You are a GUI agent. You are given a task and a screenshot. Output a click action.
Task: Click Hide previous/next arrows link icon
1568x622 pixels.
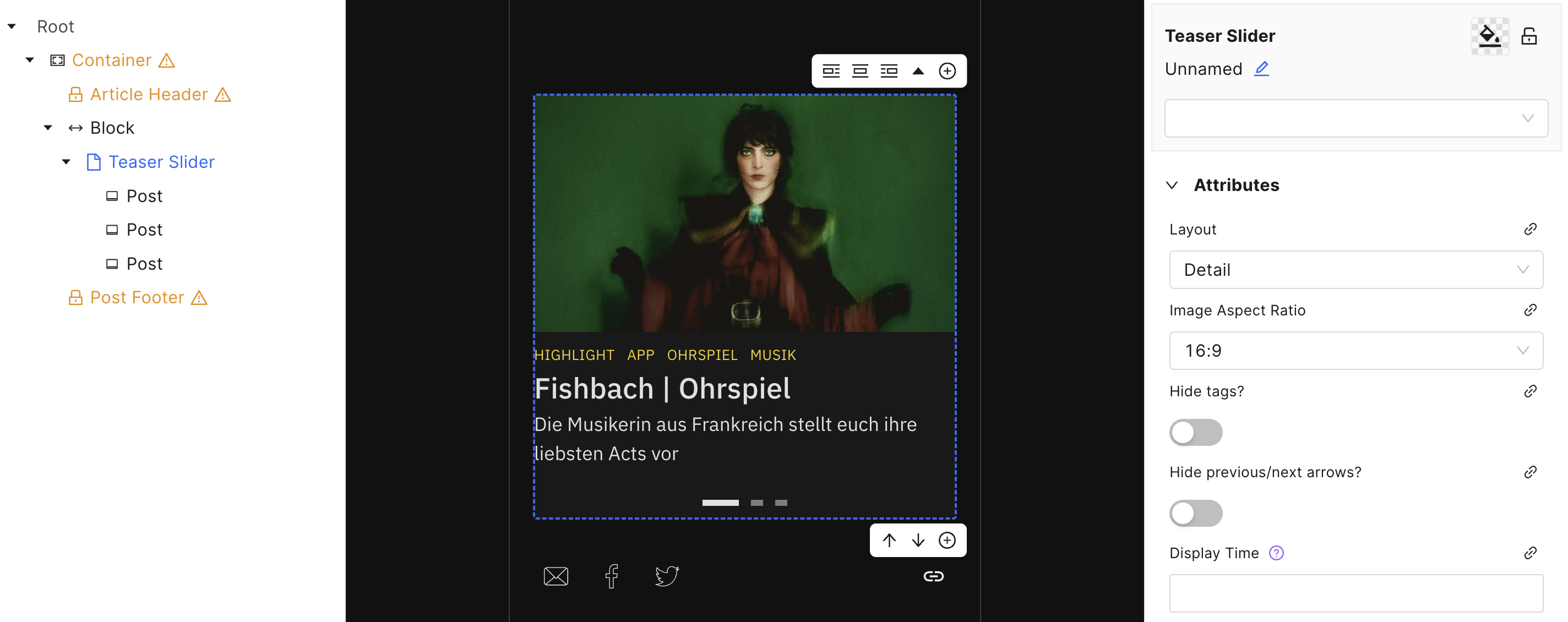[x=1530, y=472]
